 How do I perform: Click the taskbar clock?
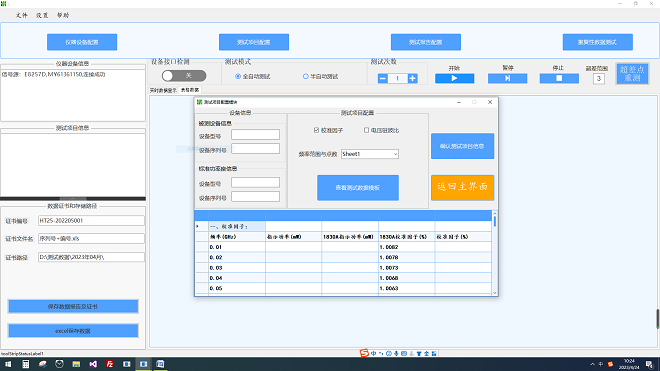[629, 364]
